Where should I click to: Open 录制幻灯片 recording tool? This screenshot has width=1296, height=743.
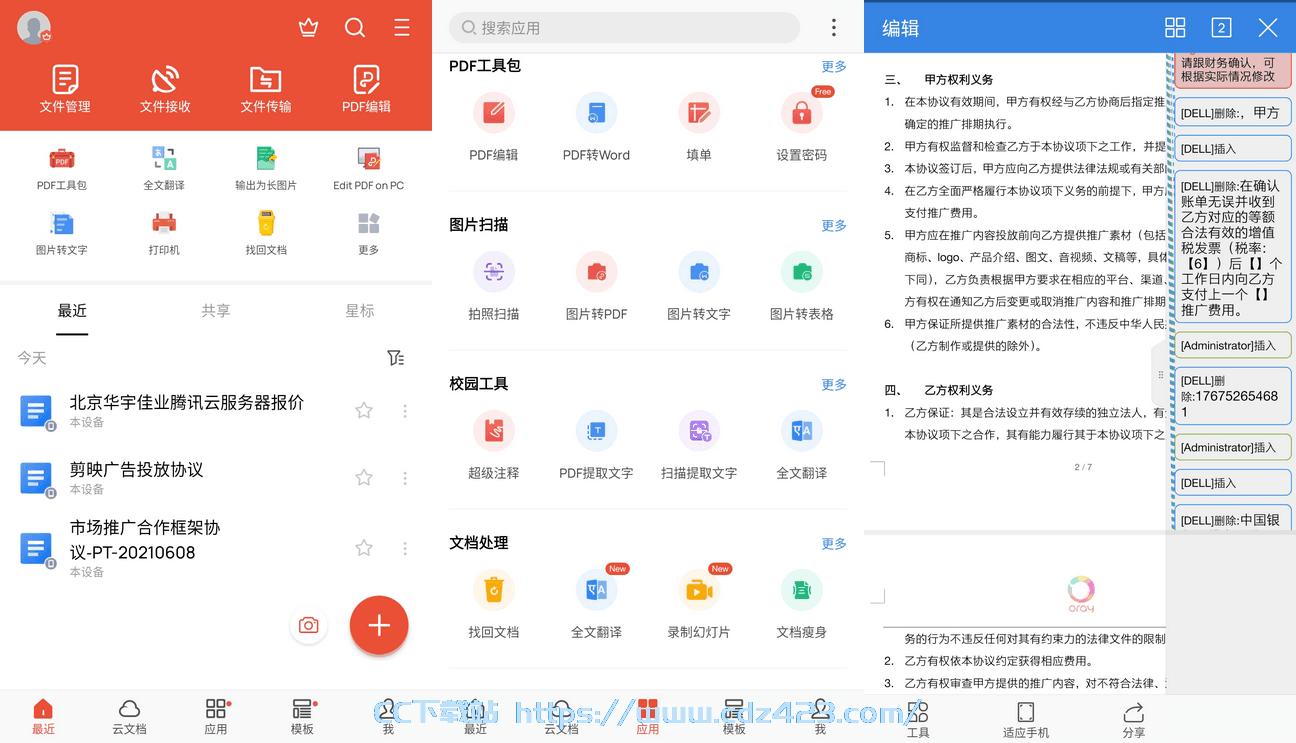tap(699, 603)
